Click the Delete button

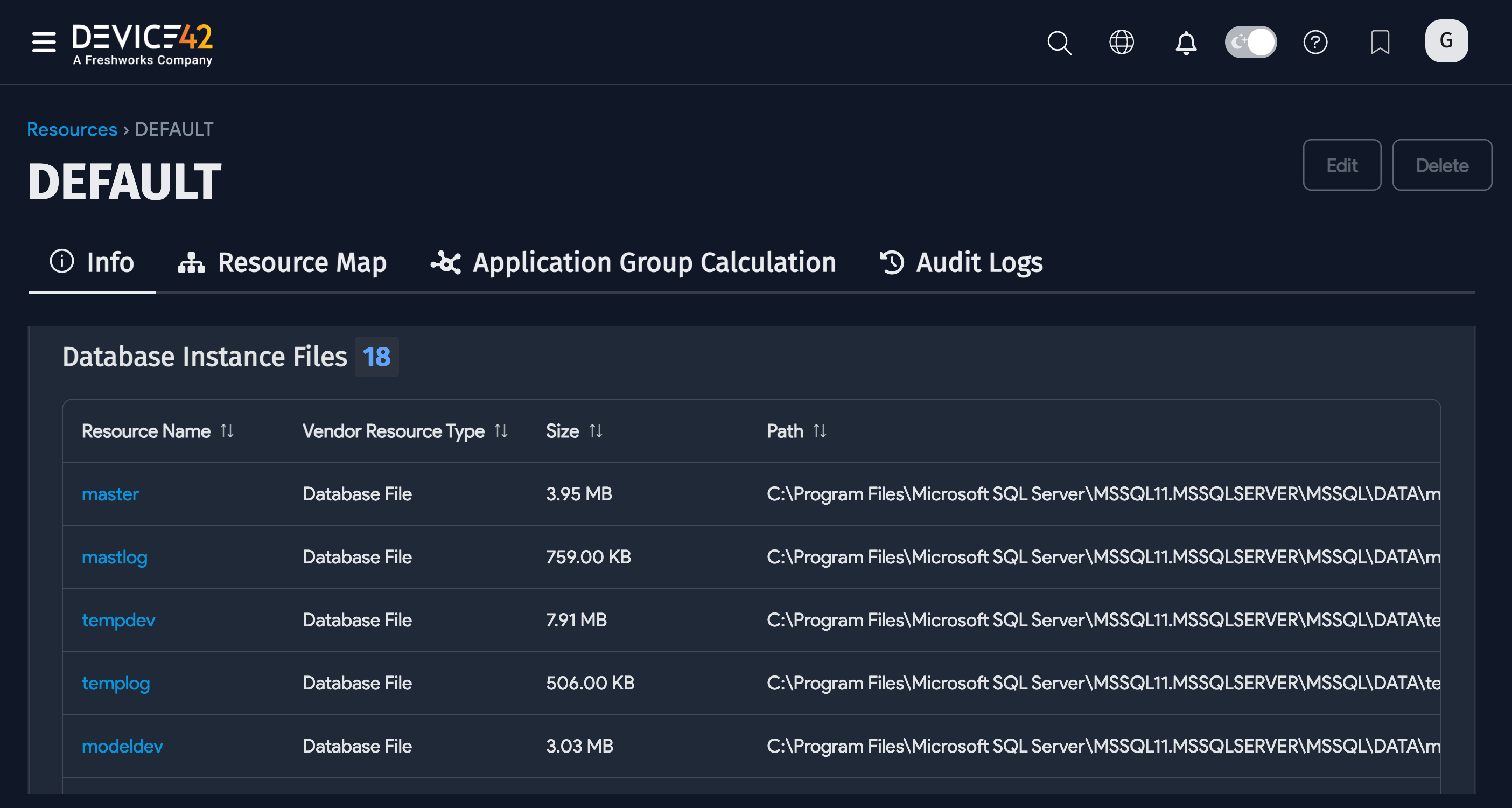(x=1442, y=165)
